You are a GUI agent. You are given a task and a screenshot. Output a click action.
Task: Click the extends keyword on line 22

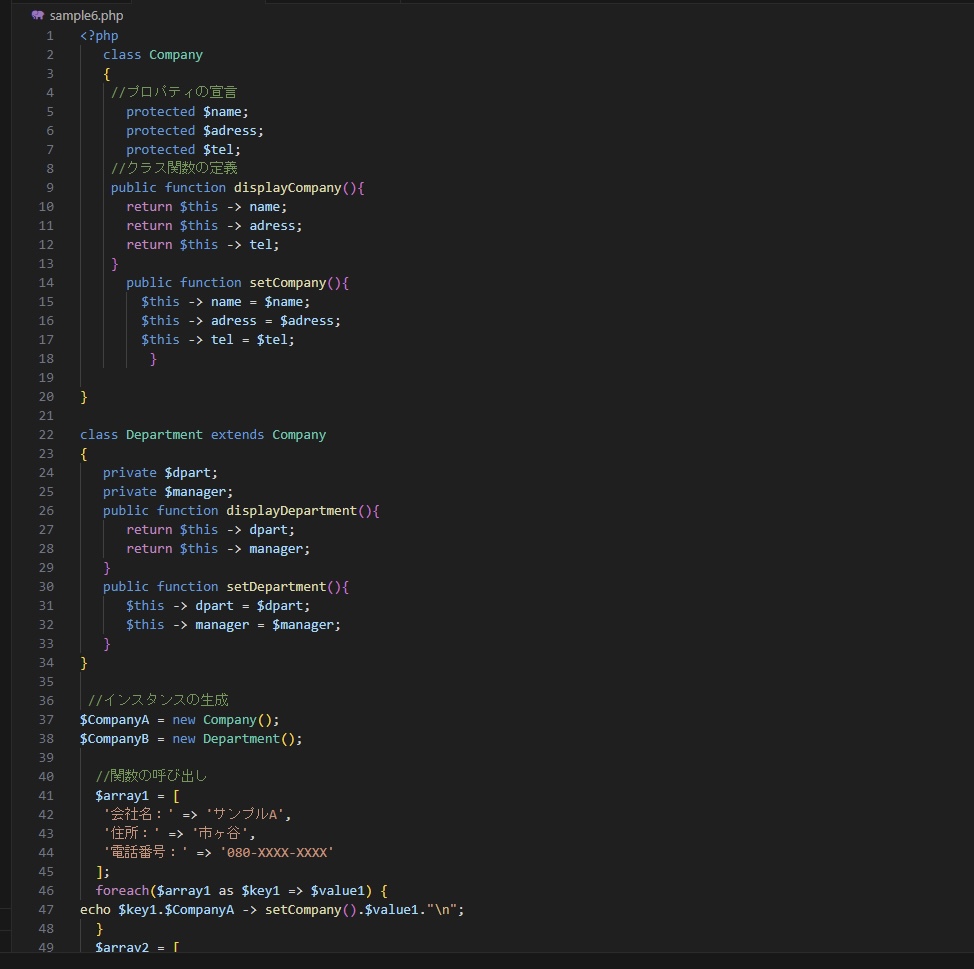[x=237, y=435]
